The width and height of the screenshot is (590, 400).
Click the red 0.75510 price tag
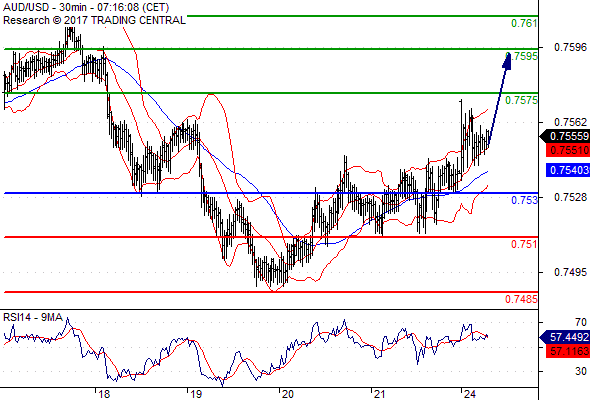[x=568, y=151]
